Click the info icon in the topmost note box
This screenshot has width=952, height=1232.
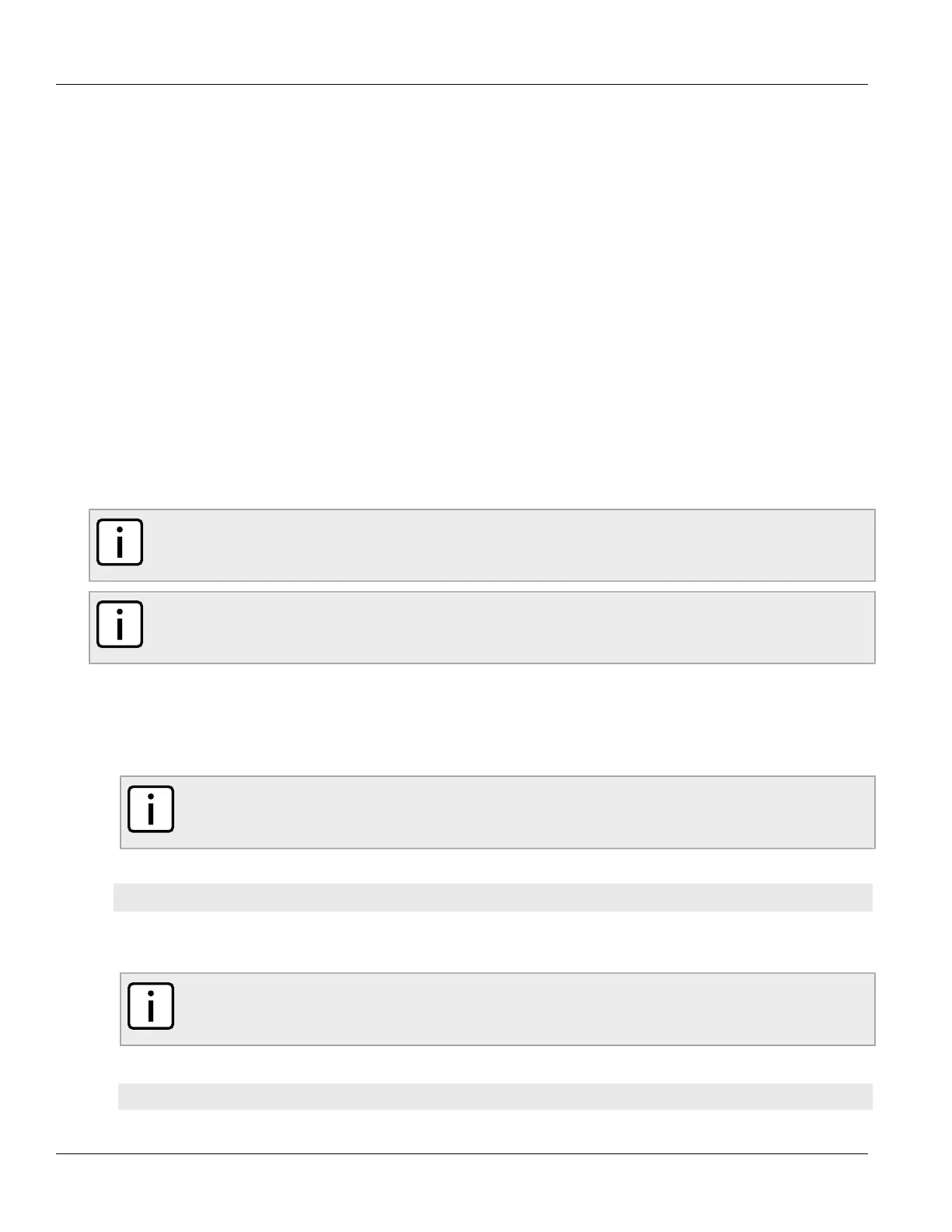[120, 542]
